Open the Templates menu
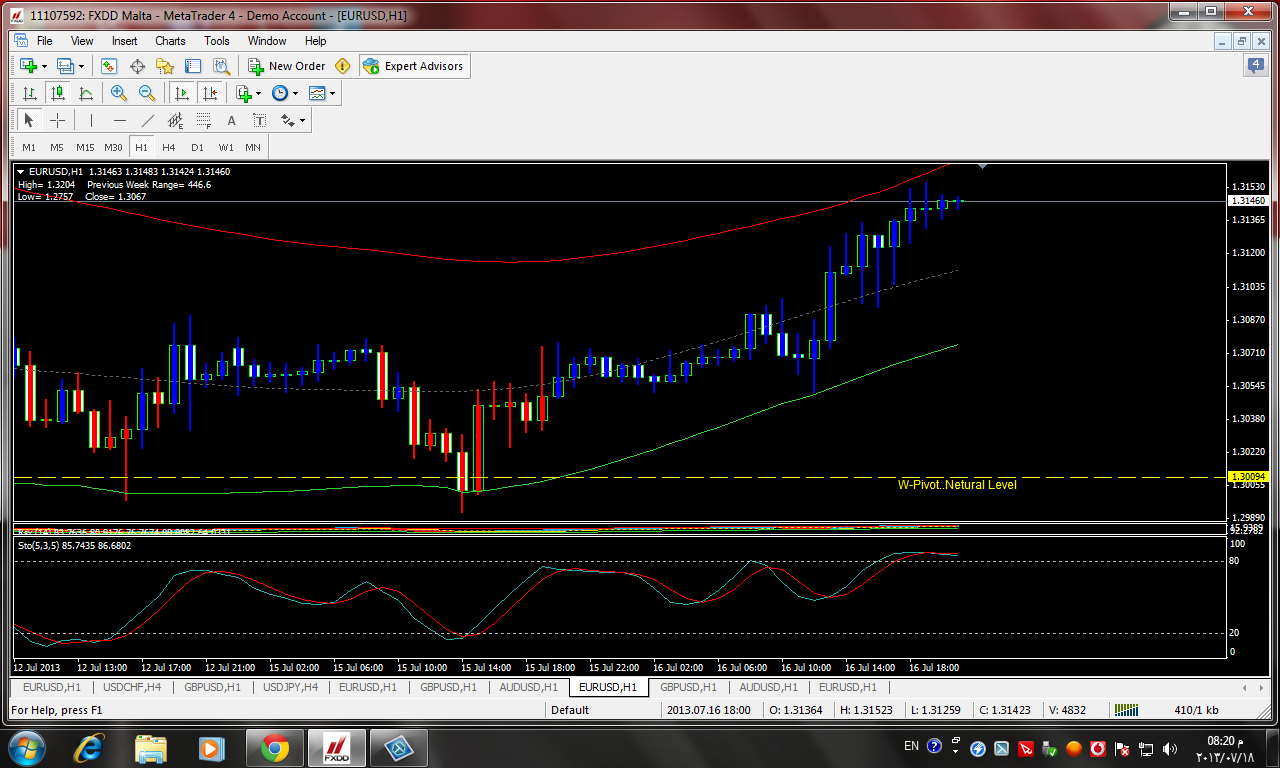Viewport: 1280px width, 768px height. [x=317, y=93]
